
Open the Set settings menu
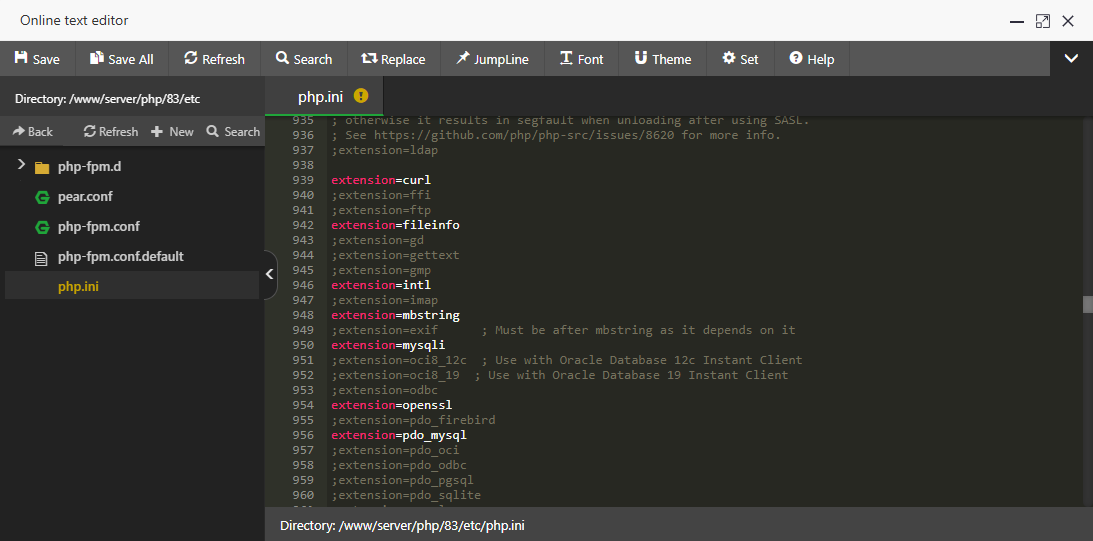(740, 59)
